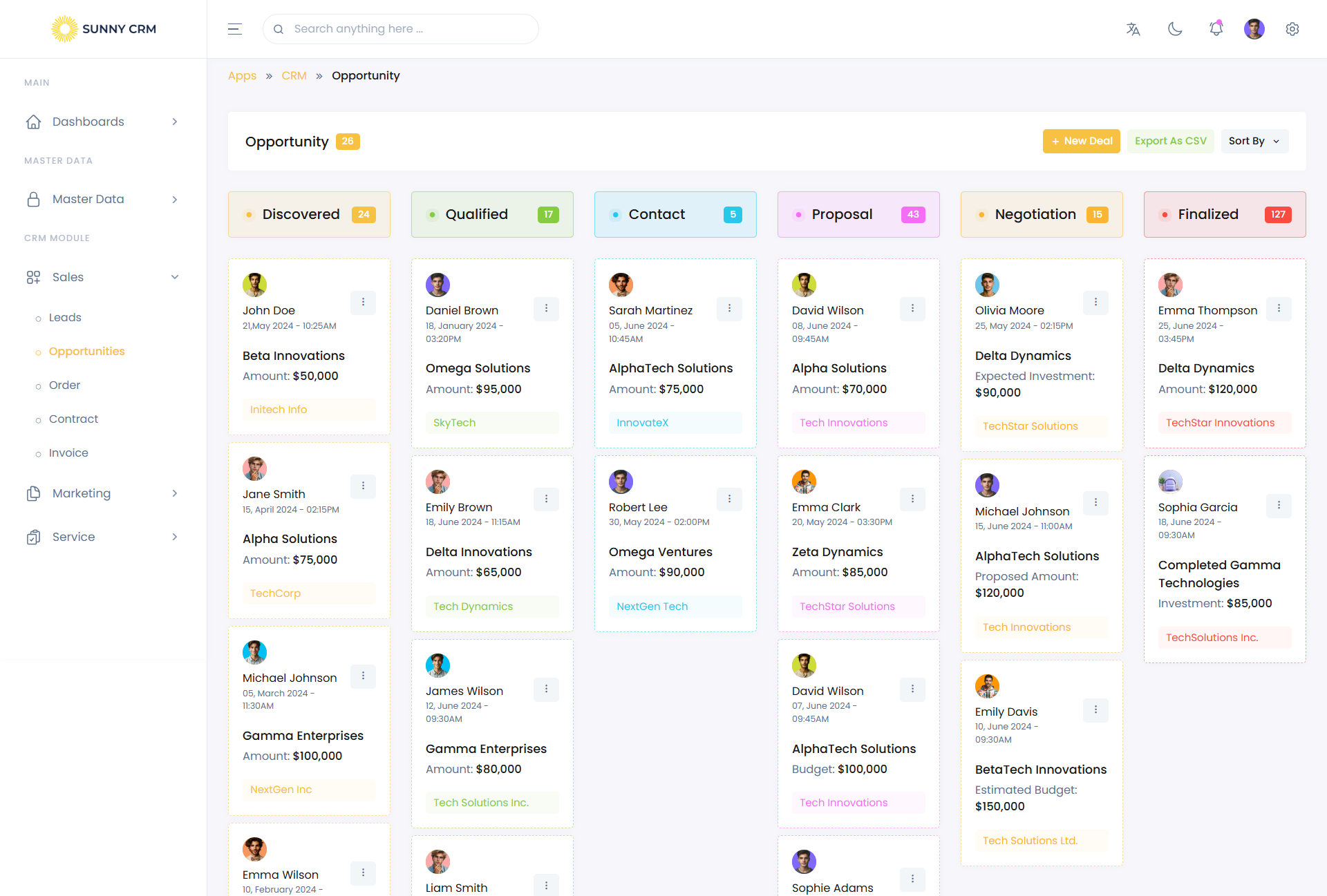
Task: Open three-dot menu on John Doe card
Action: (x=363, y=303)
